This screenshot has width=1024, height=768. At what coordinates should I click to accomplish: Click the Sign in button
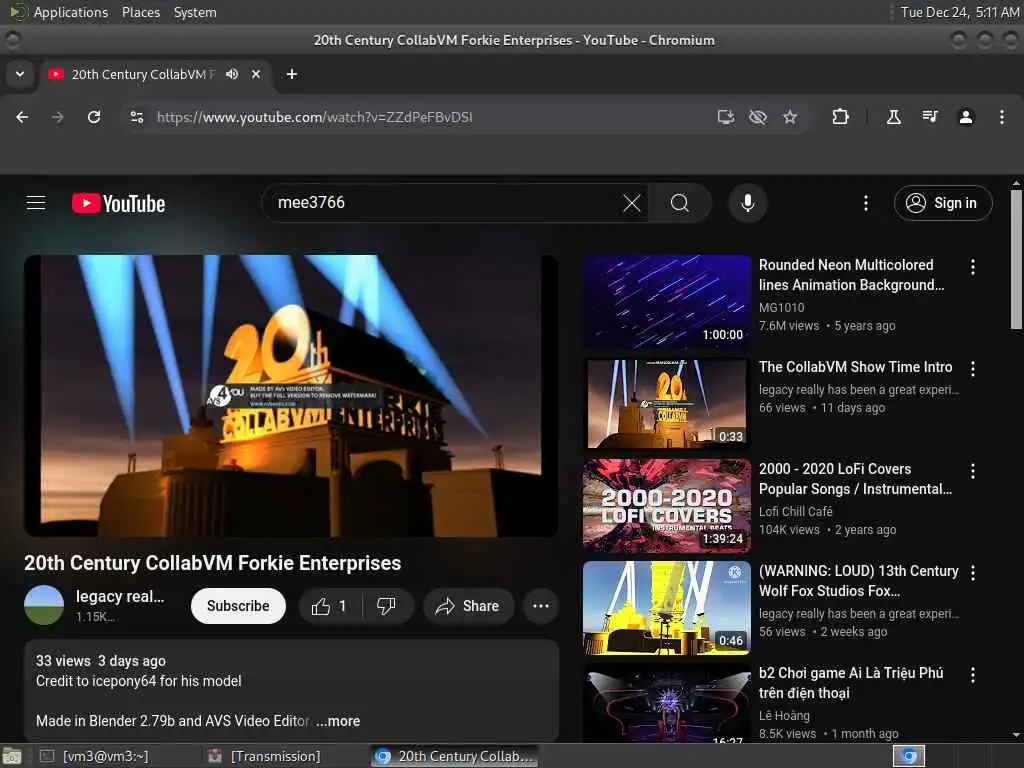click(x=943, y=203)
